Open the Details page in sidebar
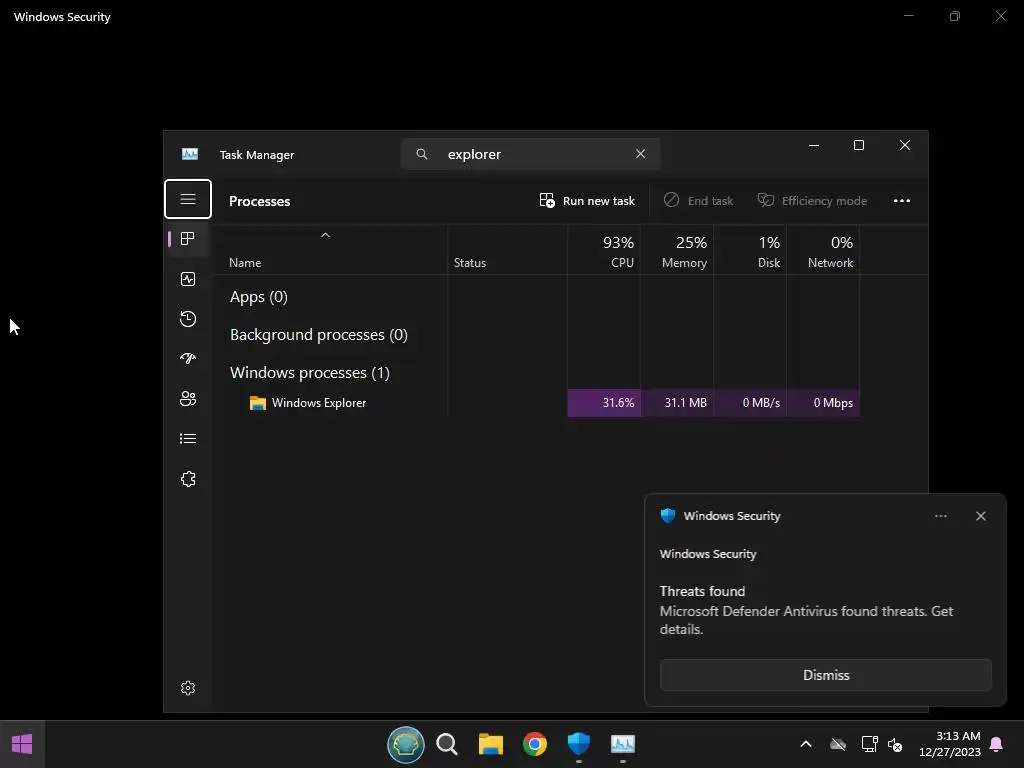The image size is (1024, 768). (x=187, y=438)
